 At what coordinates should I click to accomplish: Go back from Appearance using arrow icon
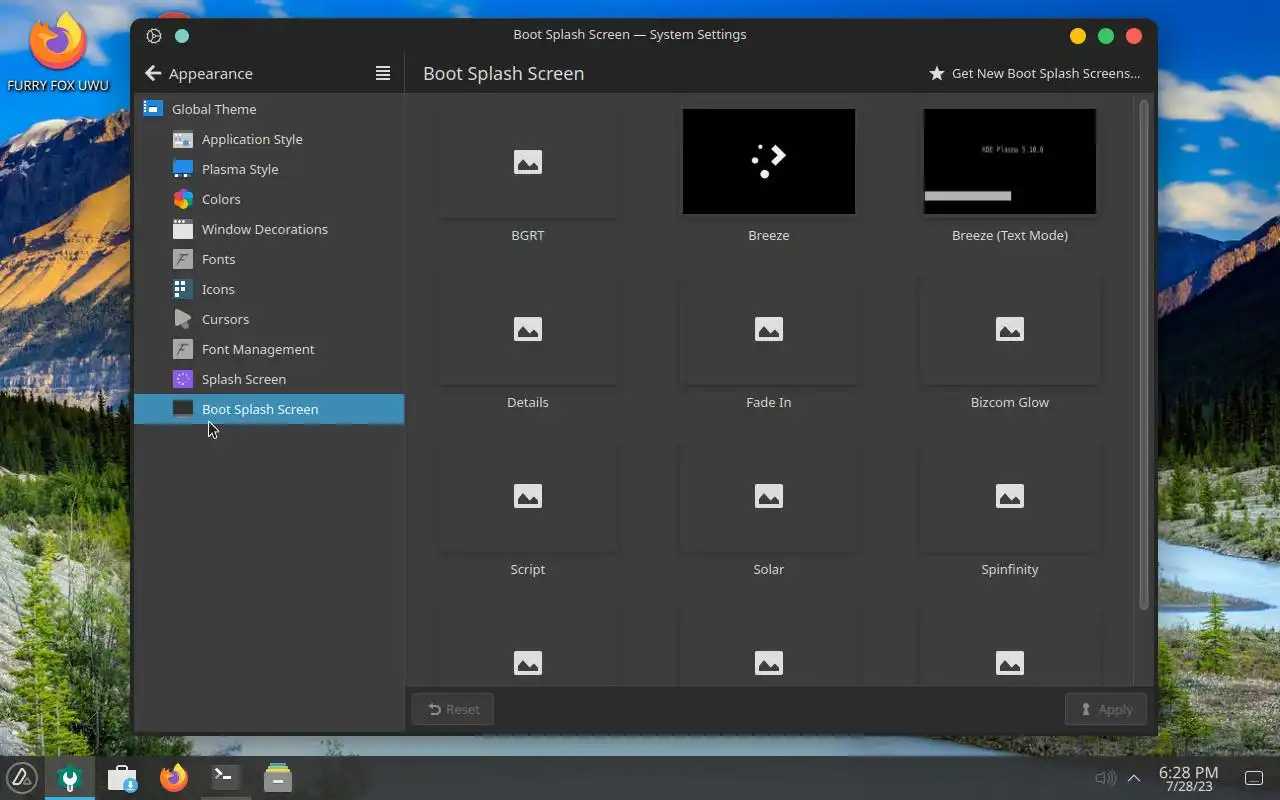coord(153,73)
